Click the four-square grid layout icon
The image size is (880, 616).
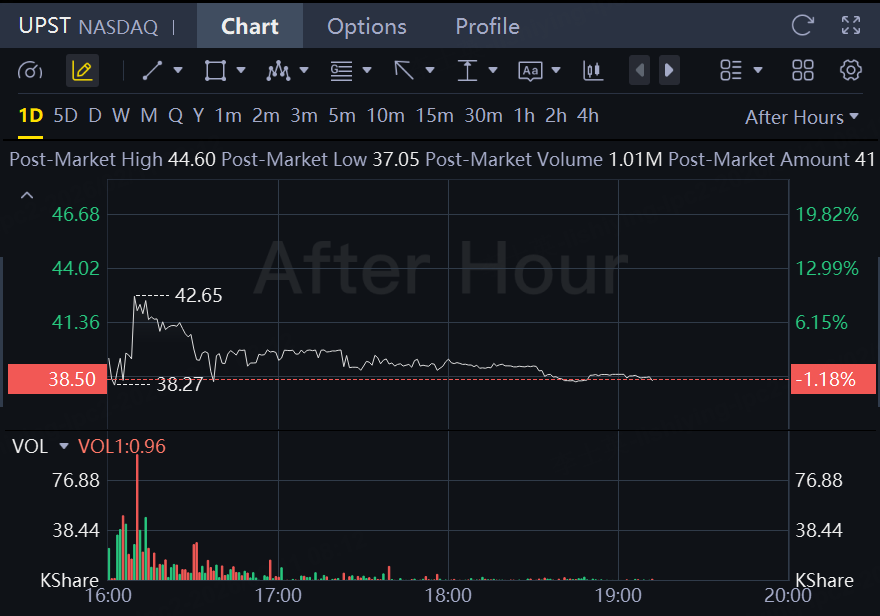803,70
